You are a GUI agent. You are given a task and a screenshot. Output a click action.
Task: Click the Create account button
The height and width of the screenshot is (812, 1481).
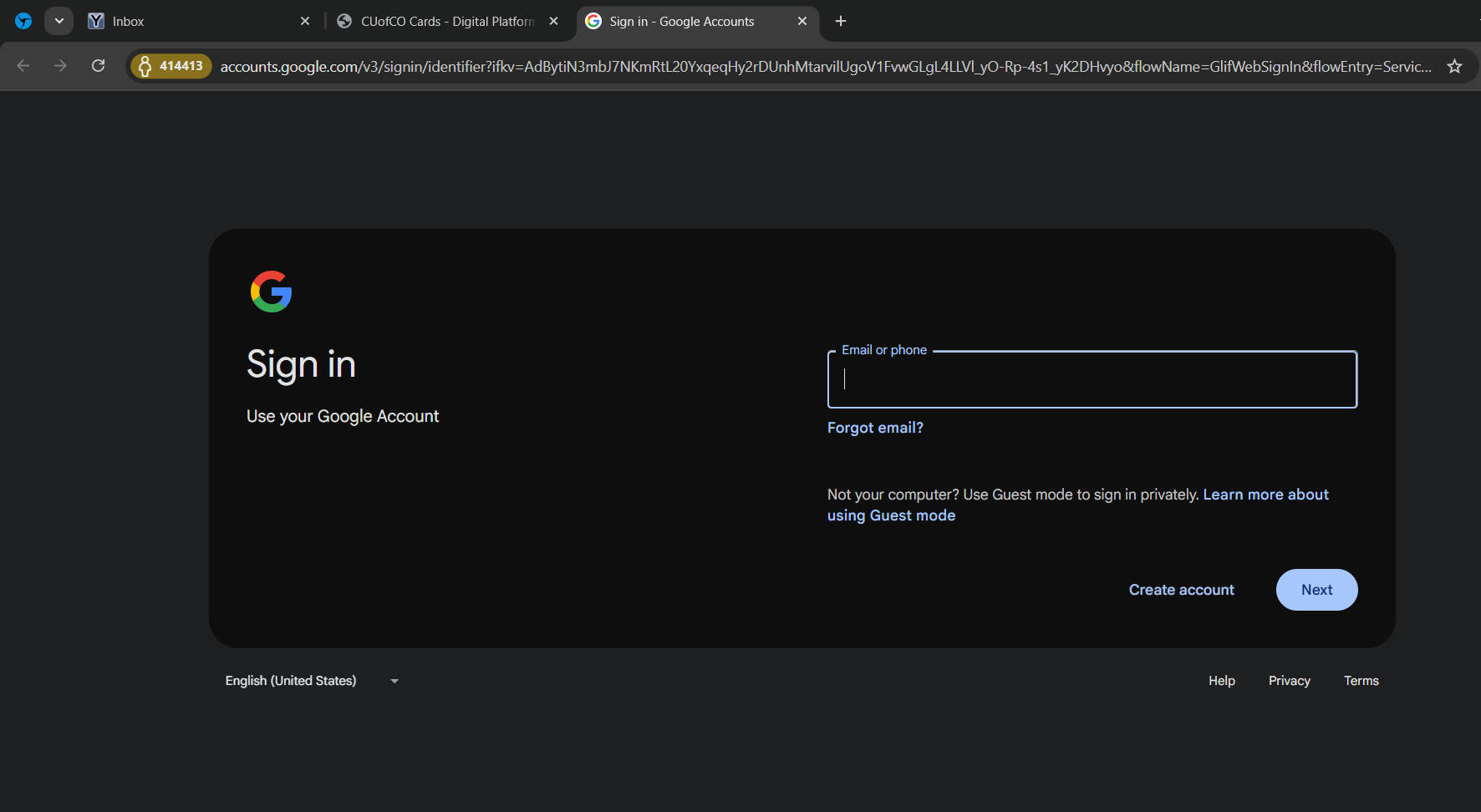[x=1181, y=590]
